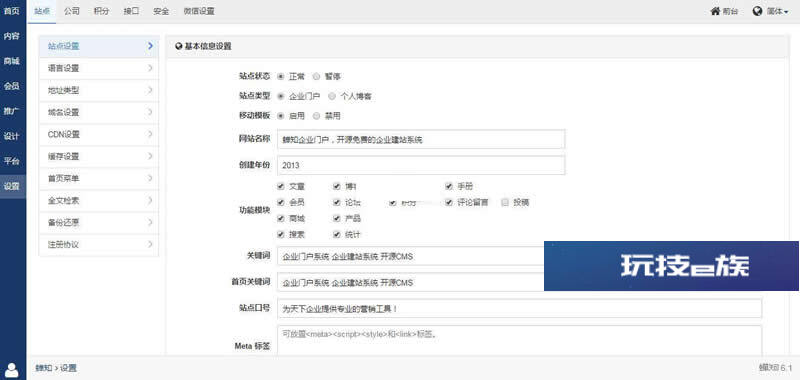Switch to the 安全 tab

161,11
